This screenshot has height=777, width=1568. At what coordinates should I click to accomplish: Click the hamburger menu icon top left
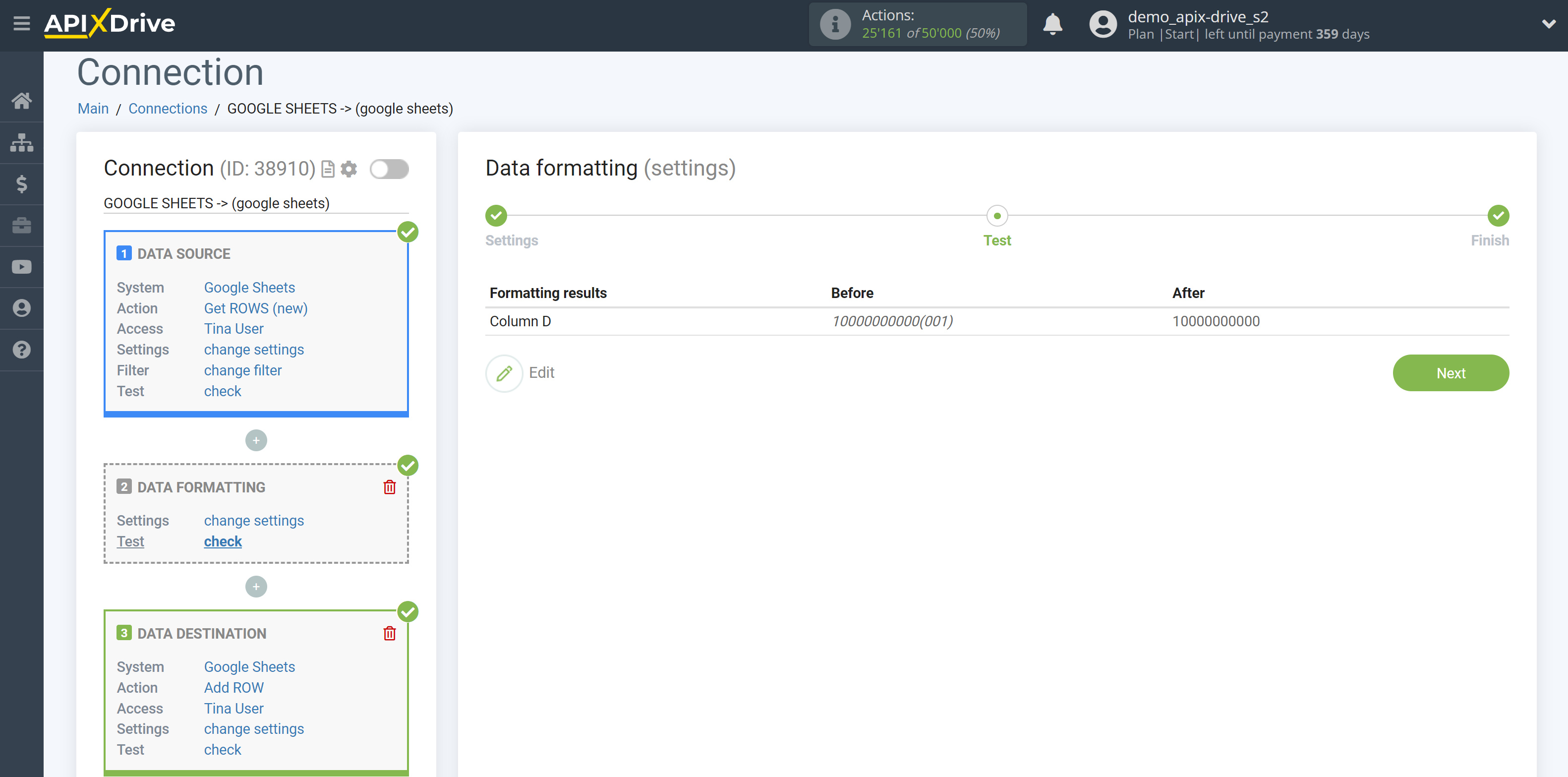point(21,22)
